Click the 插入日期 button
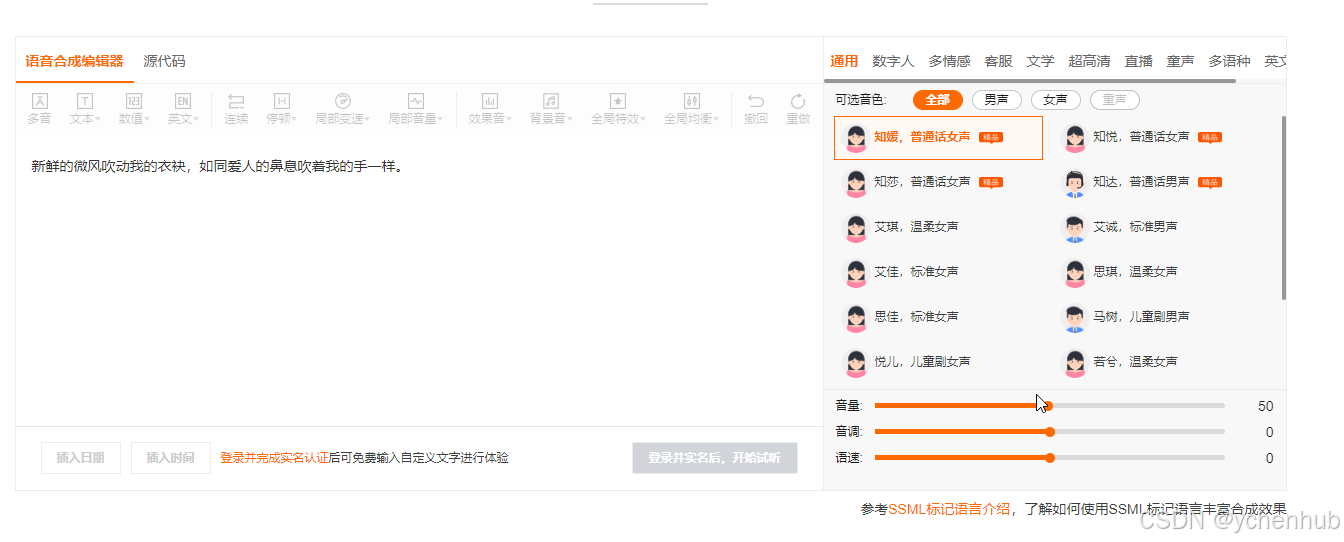 81,458
